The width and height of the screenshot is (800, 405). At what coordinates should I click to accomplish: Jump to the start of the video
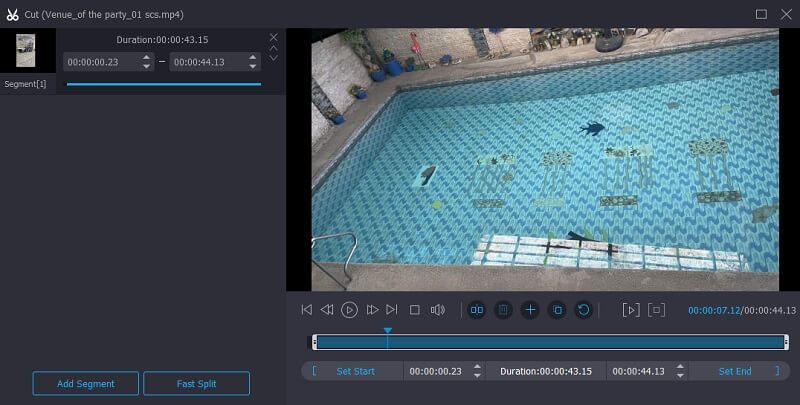point(306,310)
